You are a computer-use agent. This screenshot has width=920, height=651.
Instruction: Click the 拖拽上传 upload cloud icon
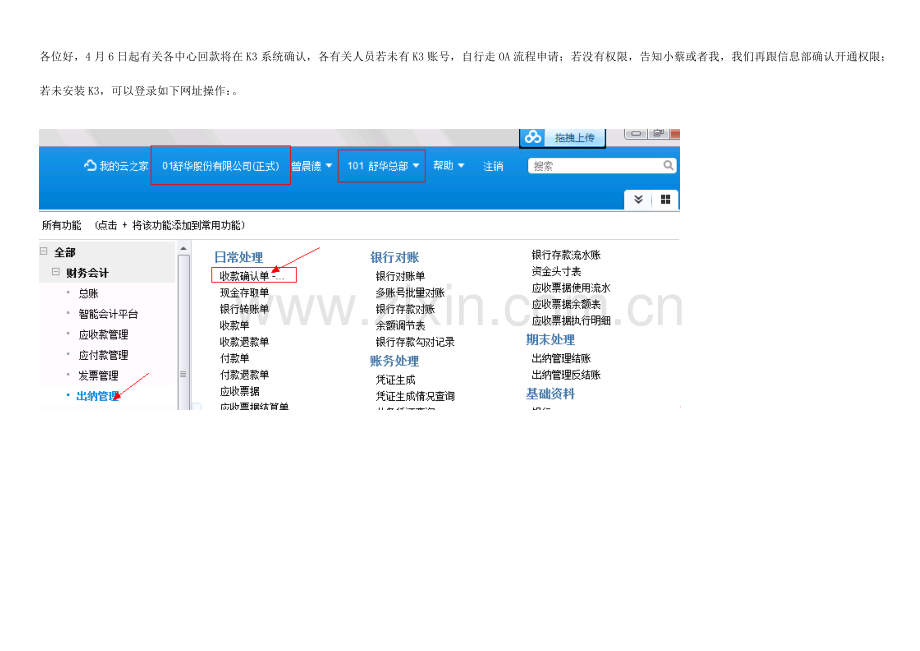(x=535, y=137)
